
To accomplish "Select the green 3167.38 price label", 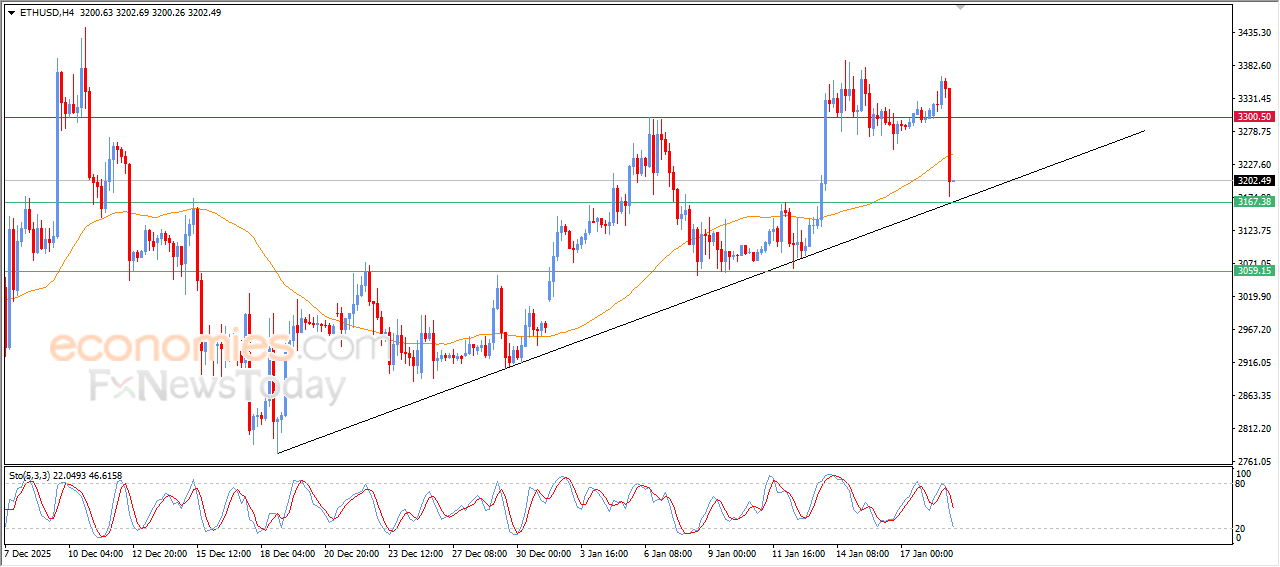I will [1254, 202].
